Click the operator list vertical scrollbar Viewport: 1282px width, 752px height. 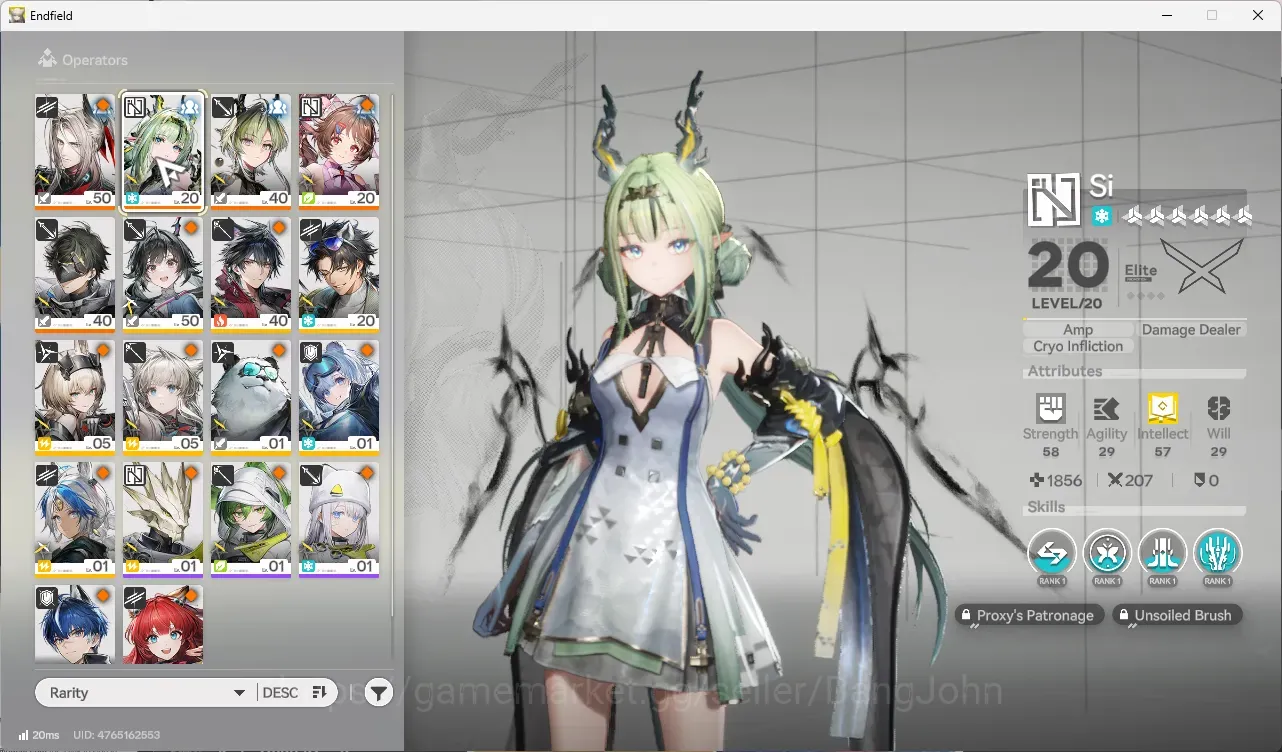(x=392, y=355)
